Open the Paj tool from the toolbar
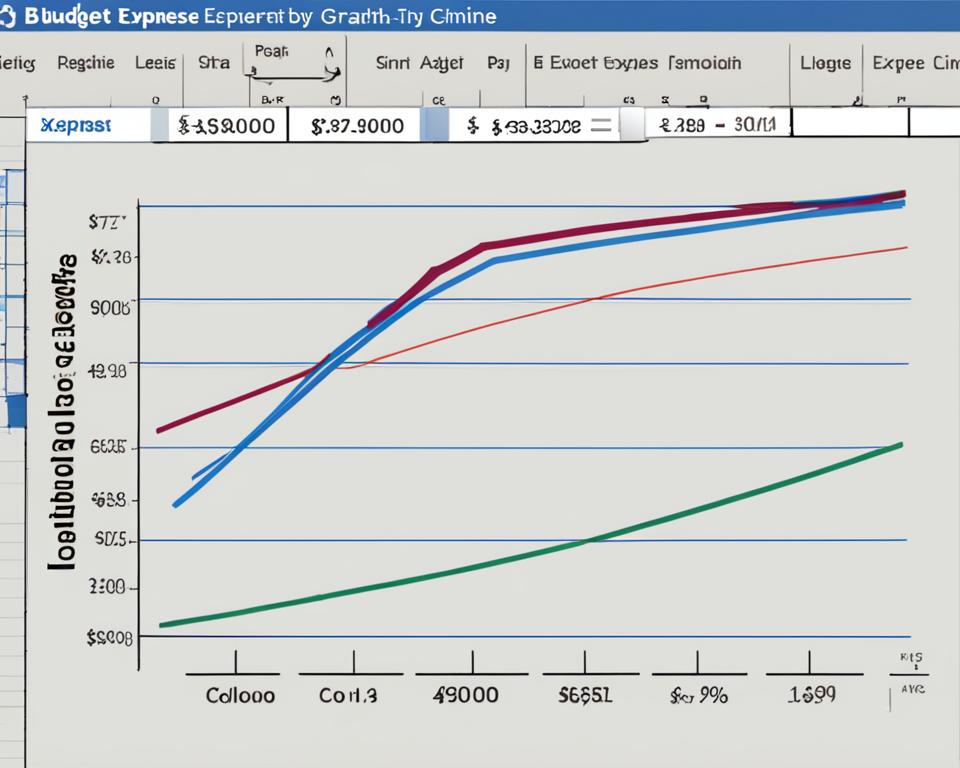Viewport: 960px width, 768px height. (499, 62)
